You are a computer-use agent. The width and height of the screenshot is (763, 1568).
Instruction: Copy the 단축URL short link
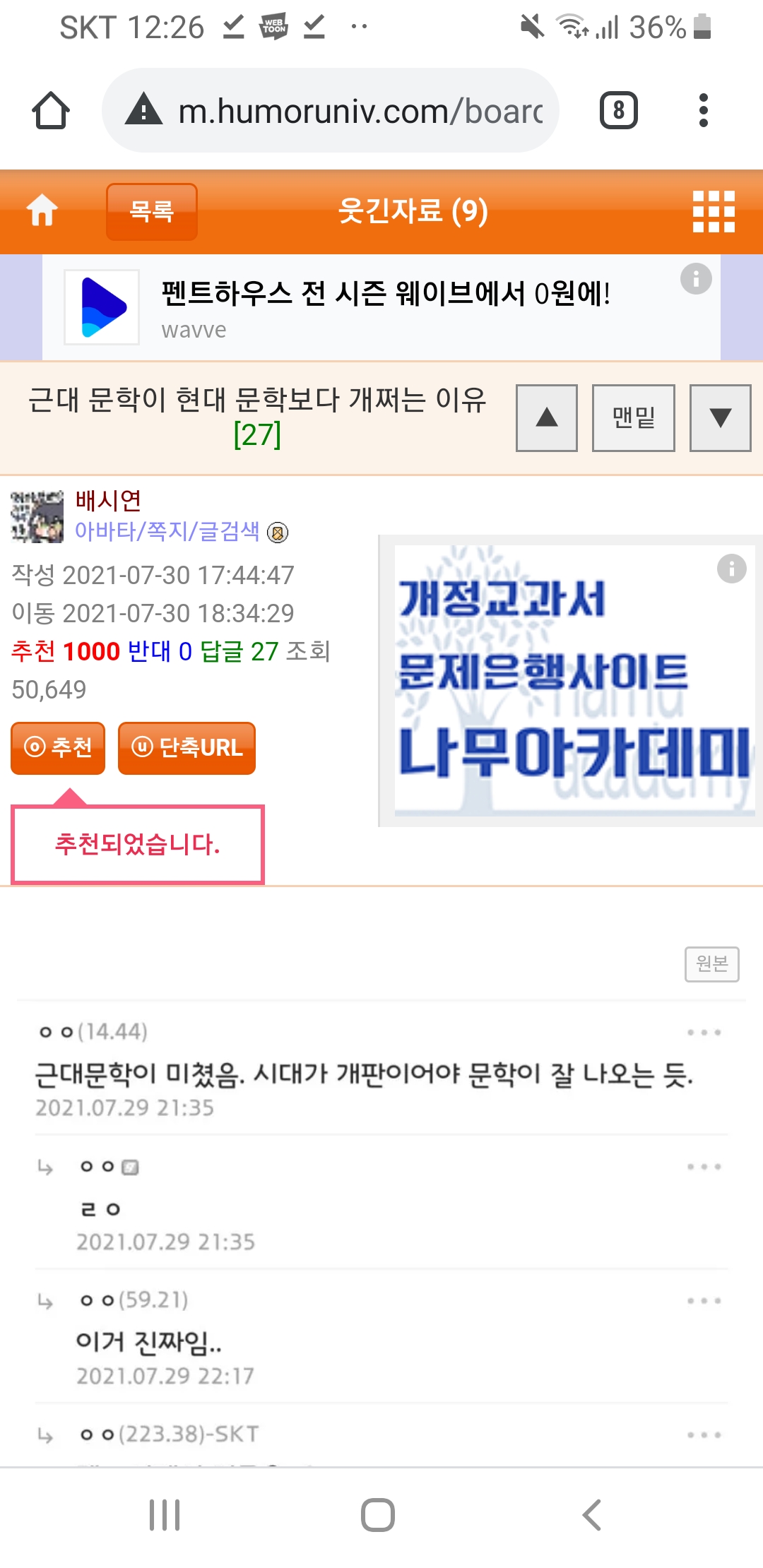coord(187,748)
